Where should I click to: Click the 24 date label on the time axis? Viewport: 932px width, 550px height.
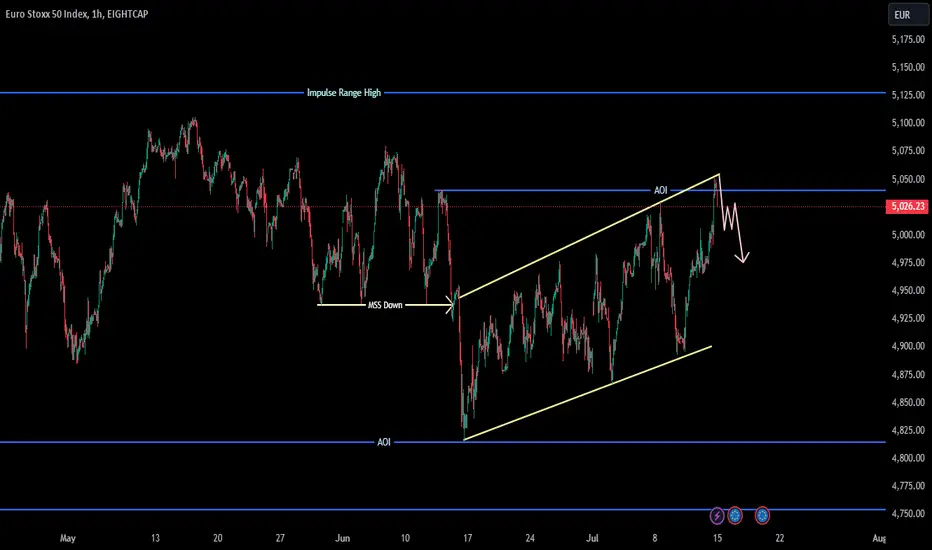530,538
